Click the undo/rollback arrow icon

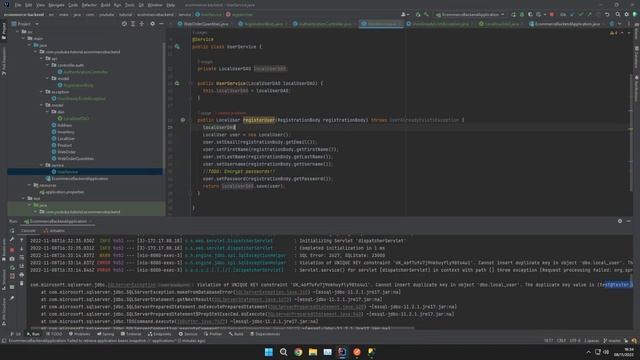tap(607, 14)
